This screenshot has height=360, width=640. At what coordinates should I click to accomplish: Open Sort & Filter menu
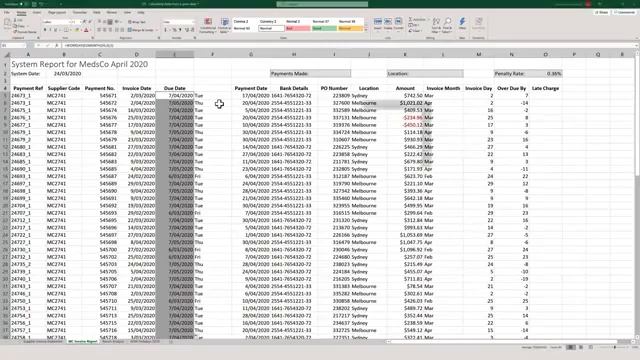pyautogui.click(x=436, y=25)
